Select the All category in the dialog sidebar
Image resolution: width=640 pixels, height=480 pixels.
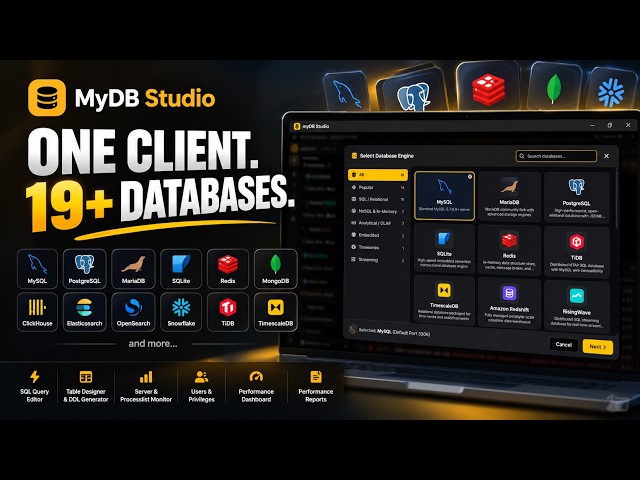[x=378, y=175]
